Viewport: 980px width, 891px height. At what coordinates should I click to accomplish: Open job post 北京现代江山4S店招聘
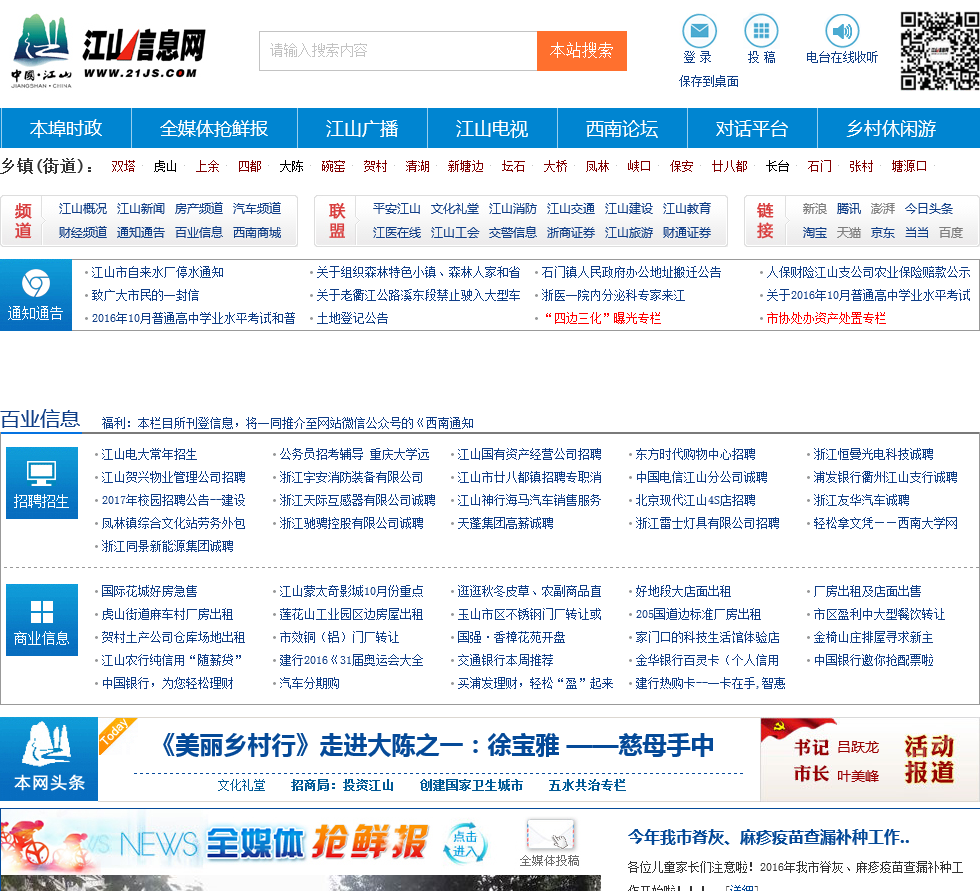[696, 500]
